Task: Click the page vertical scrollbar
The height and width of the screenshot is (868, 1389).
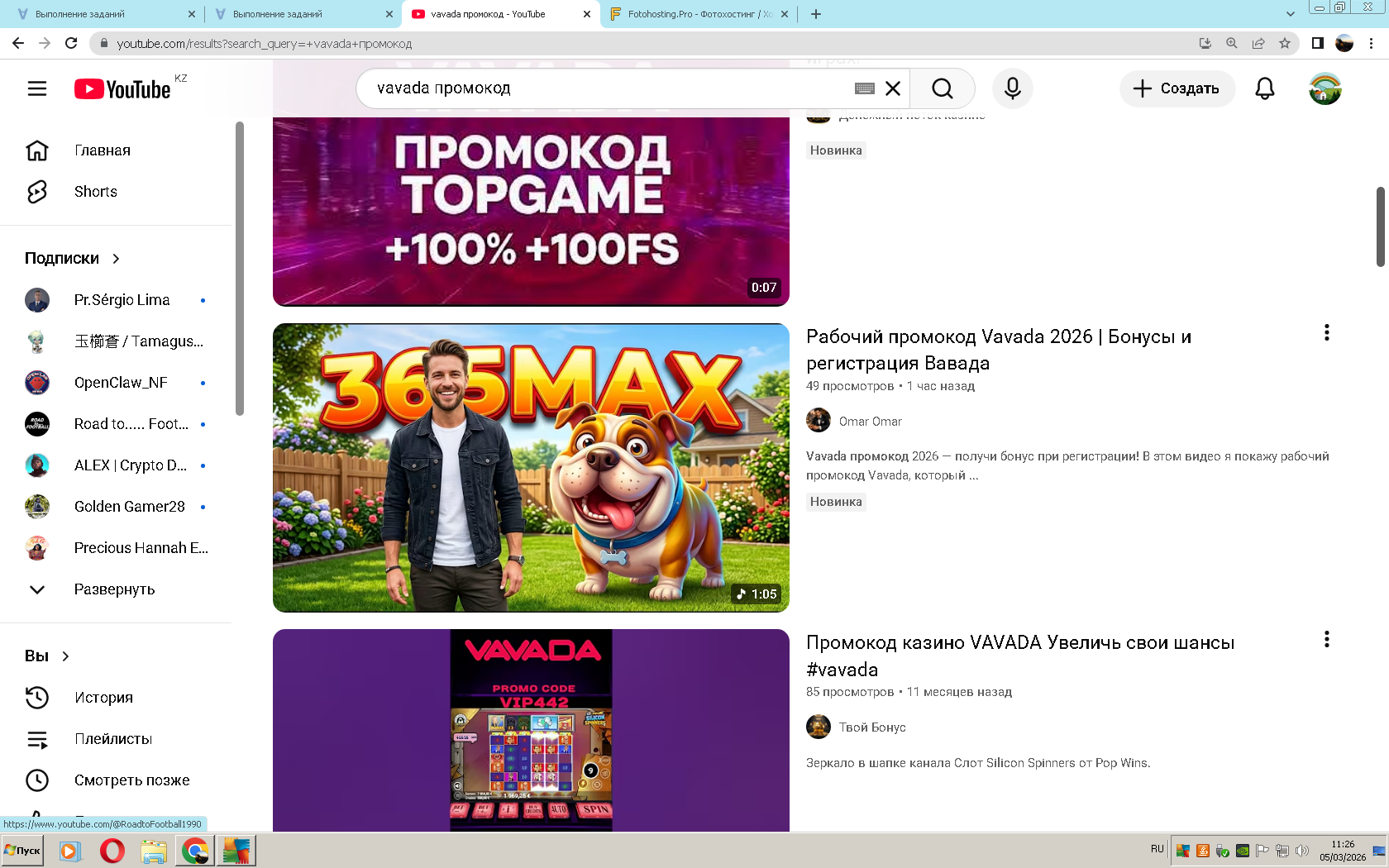Action: click(1380, 227)
